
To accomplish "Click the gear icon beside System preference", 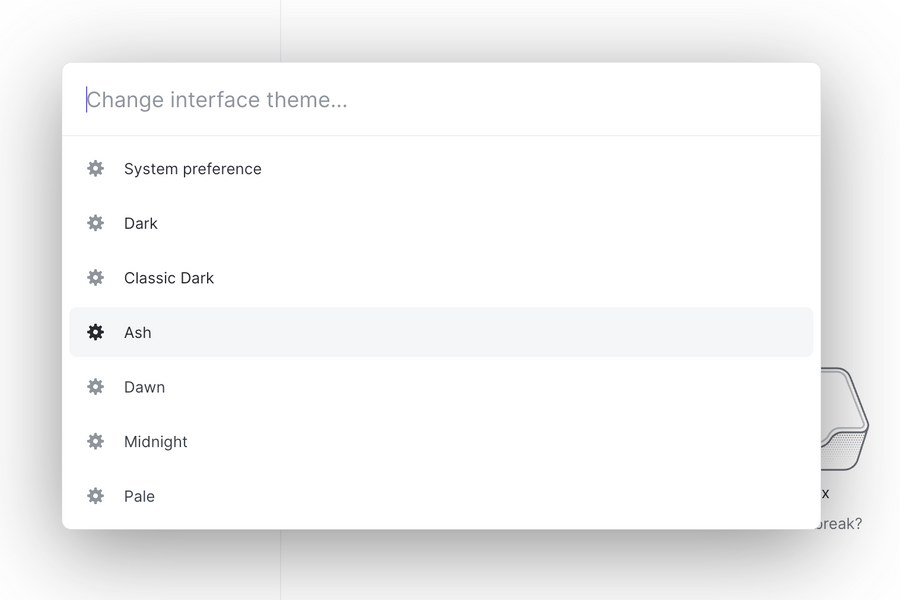I will (x=95, y=168).
